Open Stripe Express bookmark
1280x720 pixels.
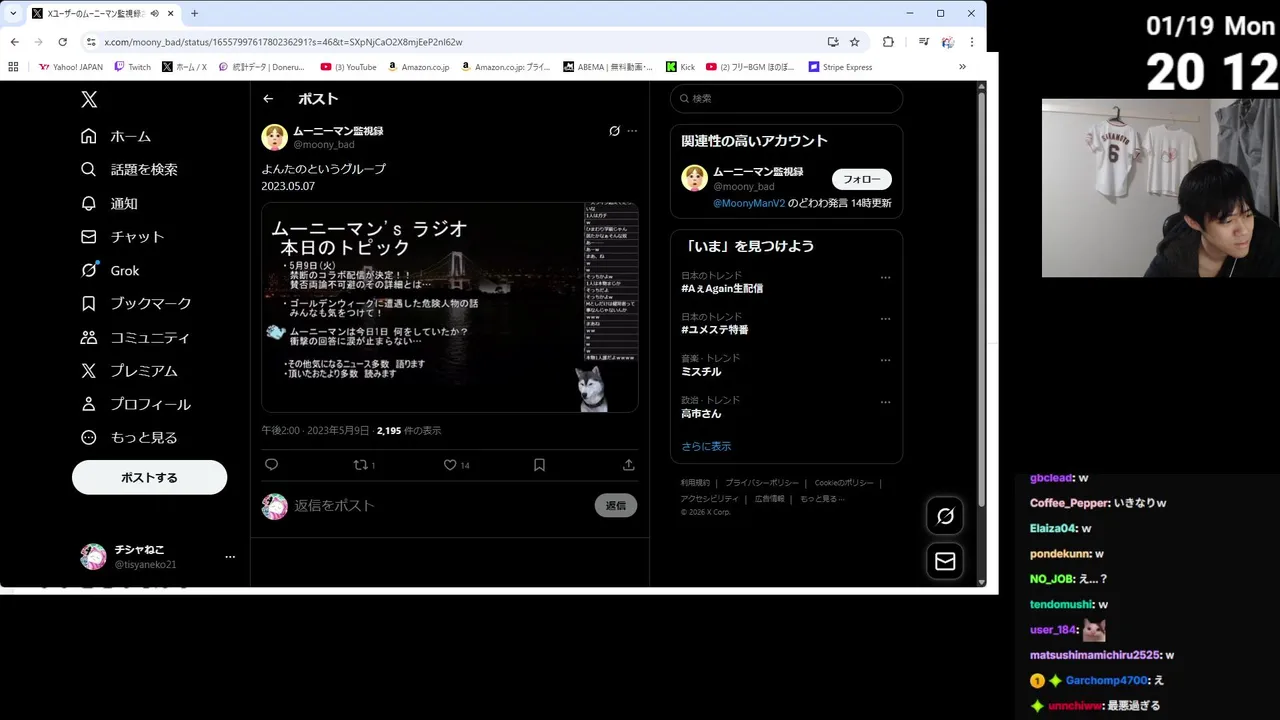tap(840, 67)
